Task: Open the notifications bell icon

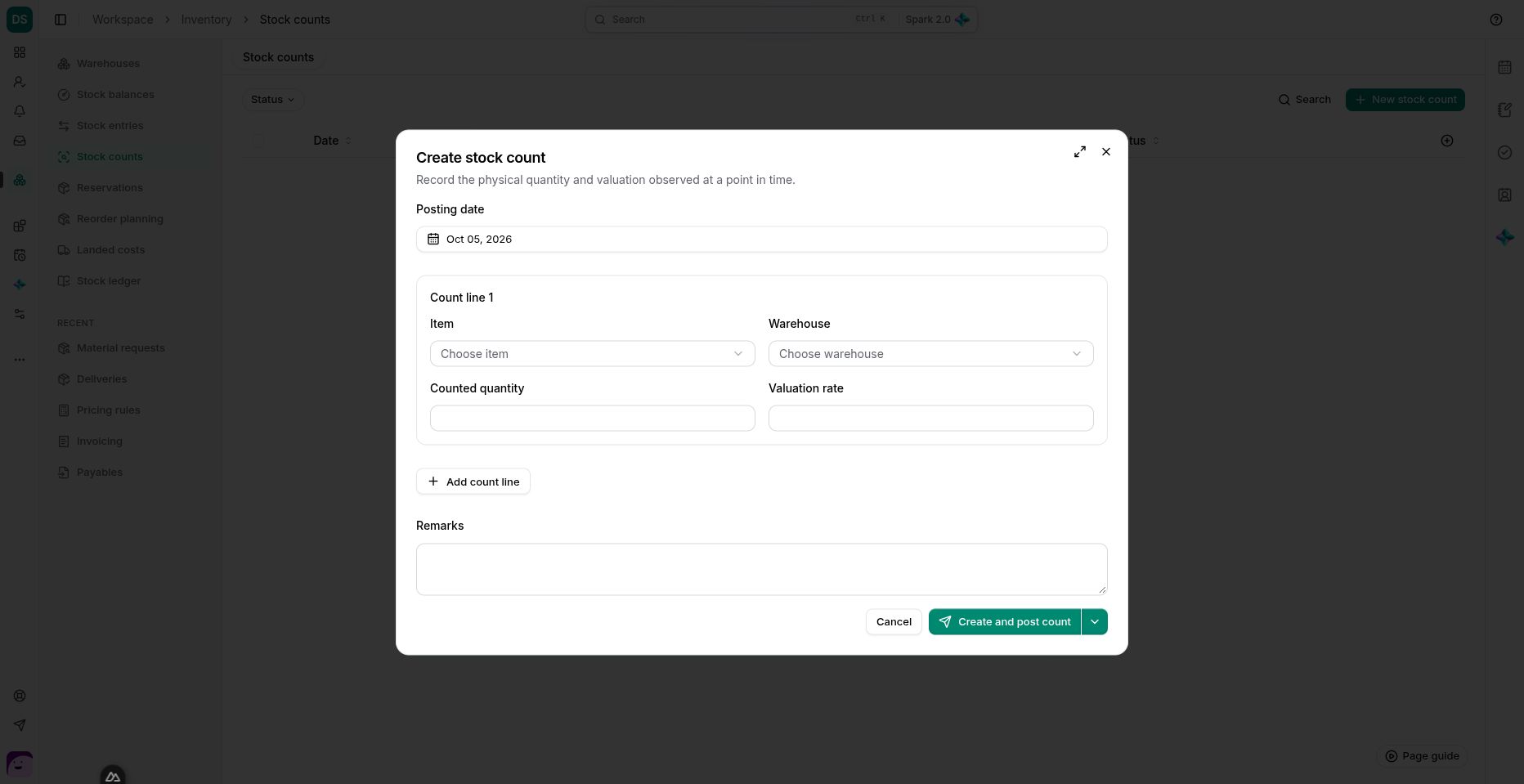Action: pos(20,111)
